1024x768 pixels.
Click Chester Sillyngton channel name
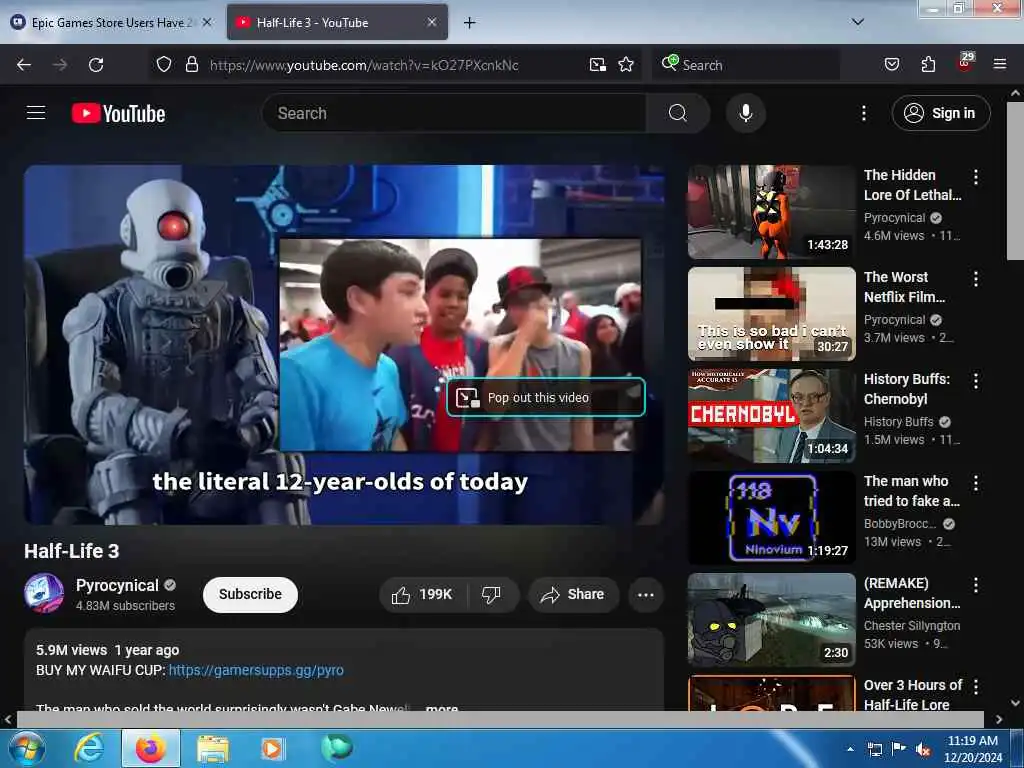click(x=912, y=625)
